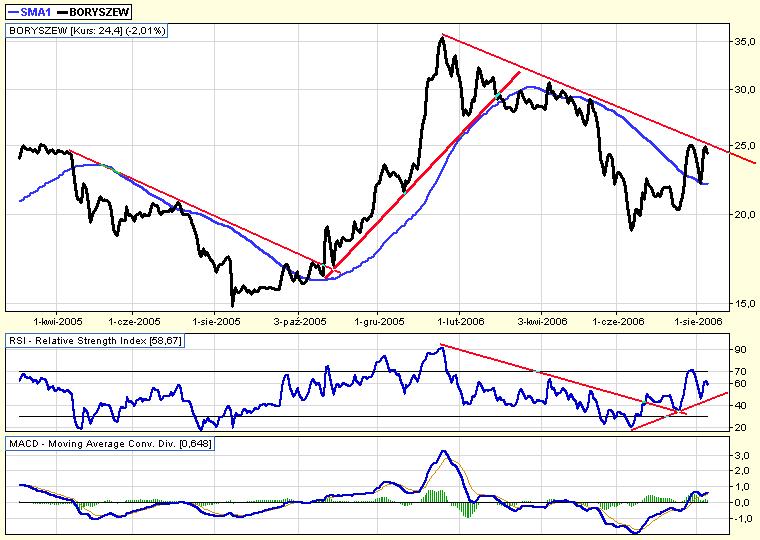Click the BORYSZEW legend entry

[x=94, y=12]
